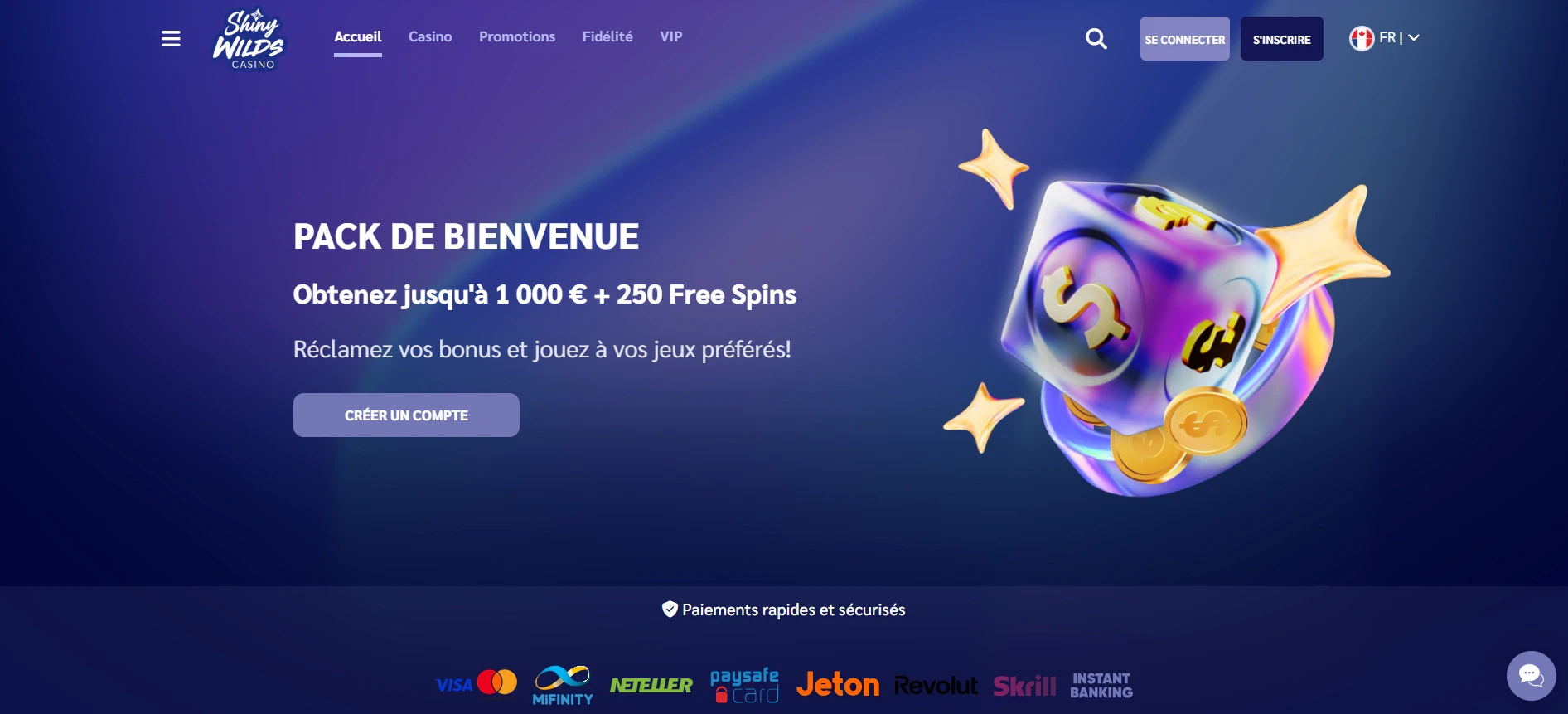Click the Instant Banking logo
Viewport: 1568px width, 714px height.
pyautogui.click(x=1101, y=685)
